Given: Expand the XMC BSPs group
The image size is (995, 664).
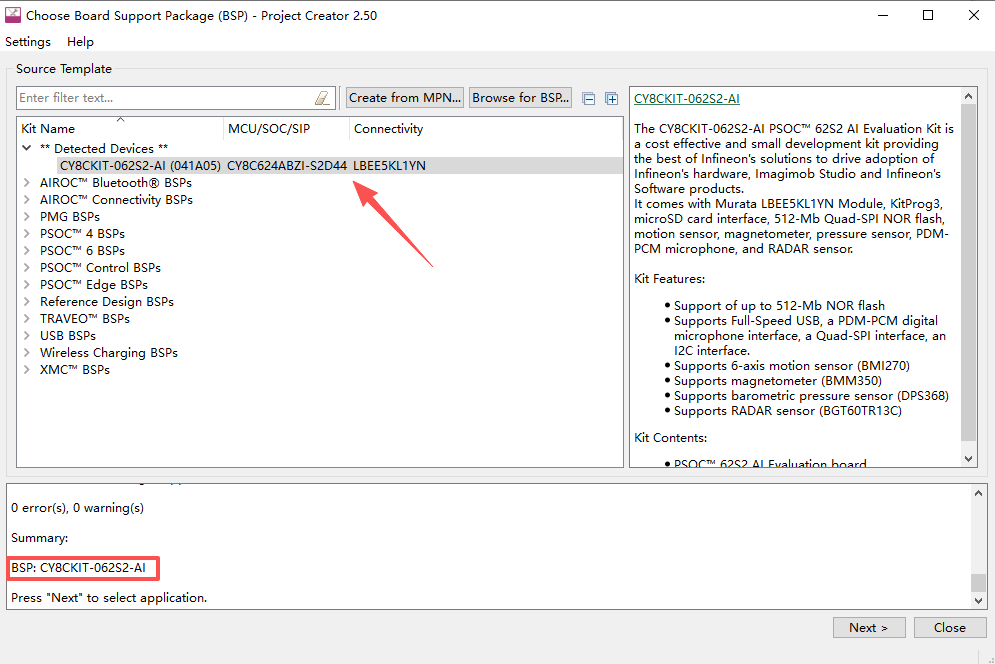Looking at the screenshot, I should tap(27, 369).
